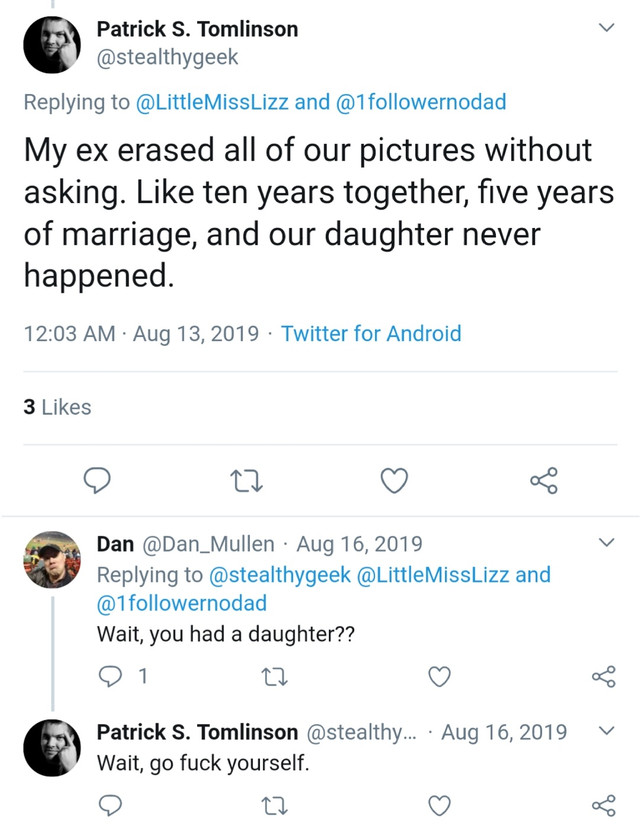640x827 pixels.
Task: Open dropdown chevron on main tweet
Action: click(605, 29)
